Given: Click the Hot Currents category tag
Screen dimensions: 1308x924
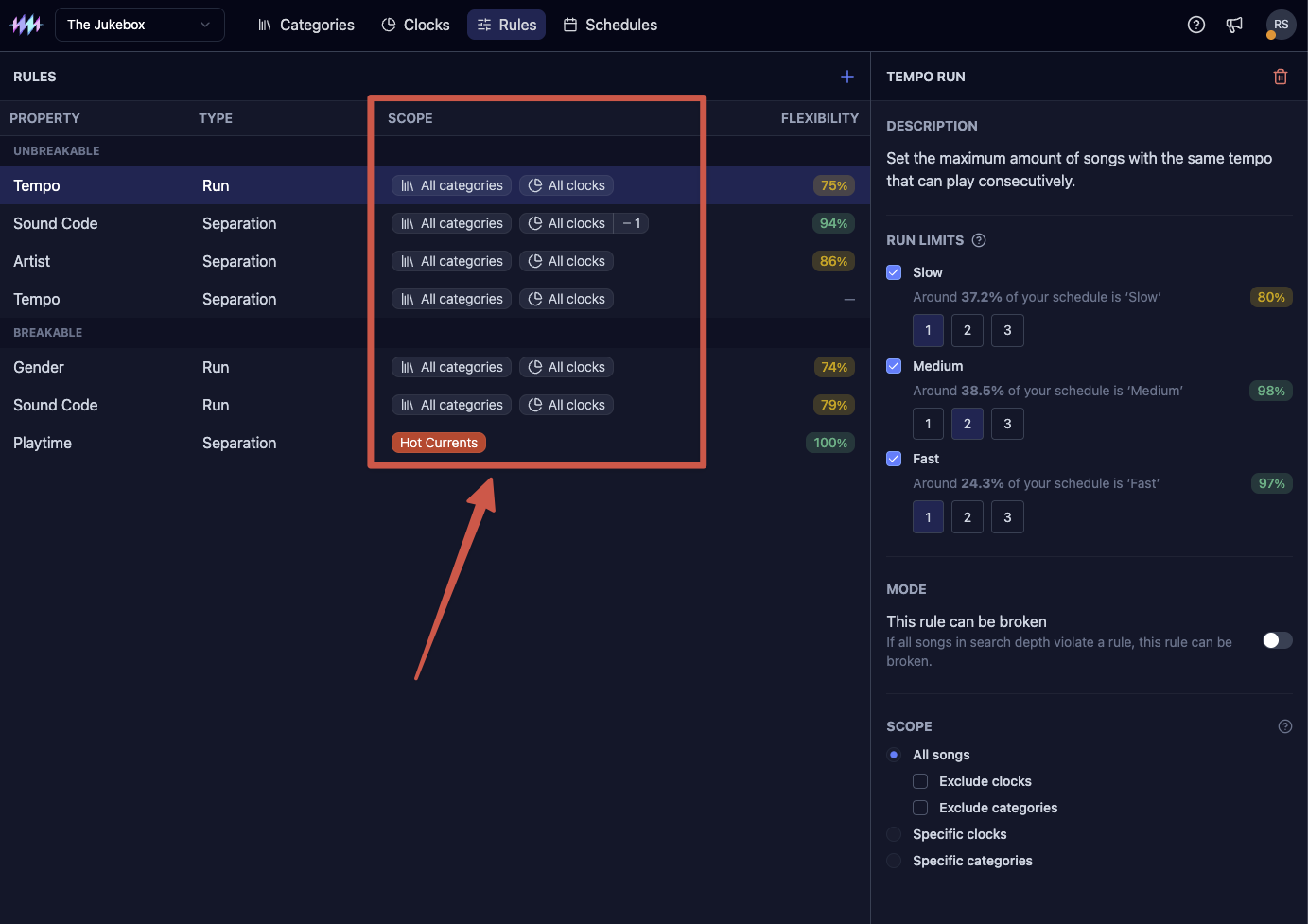Looking at the screenshot, I should pyautogui.click(x=439, y=443).
